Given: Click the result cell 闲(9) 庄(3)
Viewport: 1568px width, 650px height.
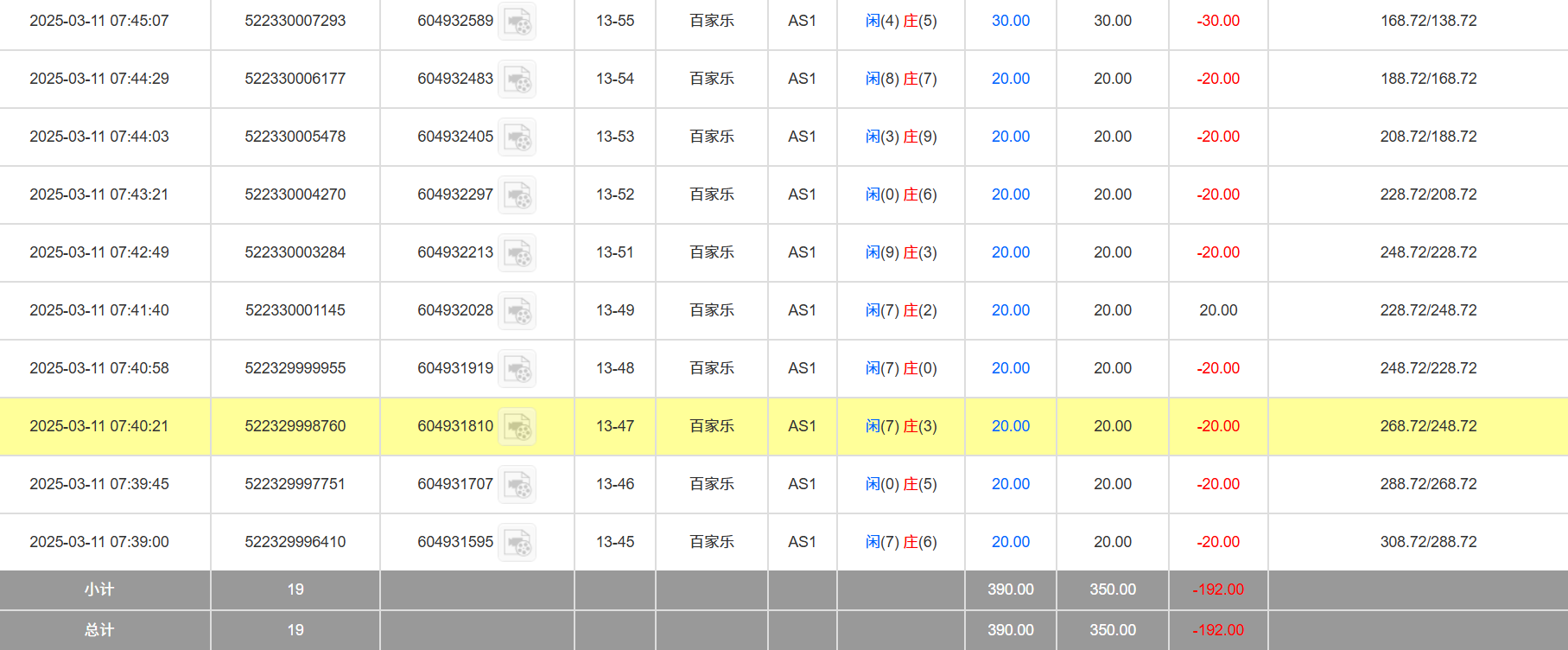Looking at the screenshot, I should pyautogui.click(x=901, y=252).
